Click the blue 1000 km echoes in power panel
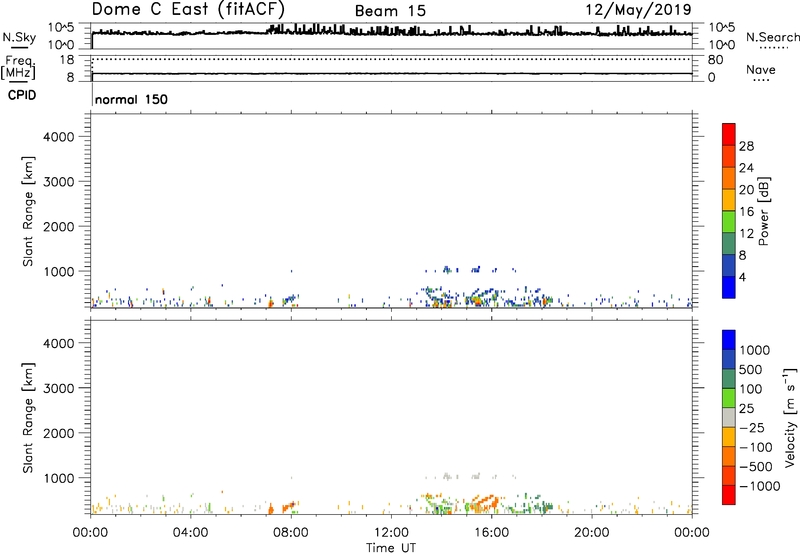800x554 pixels. tap(470, 270)
